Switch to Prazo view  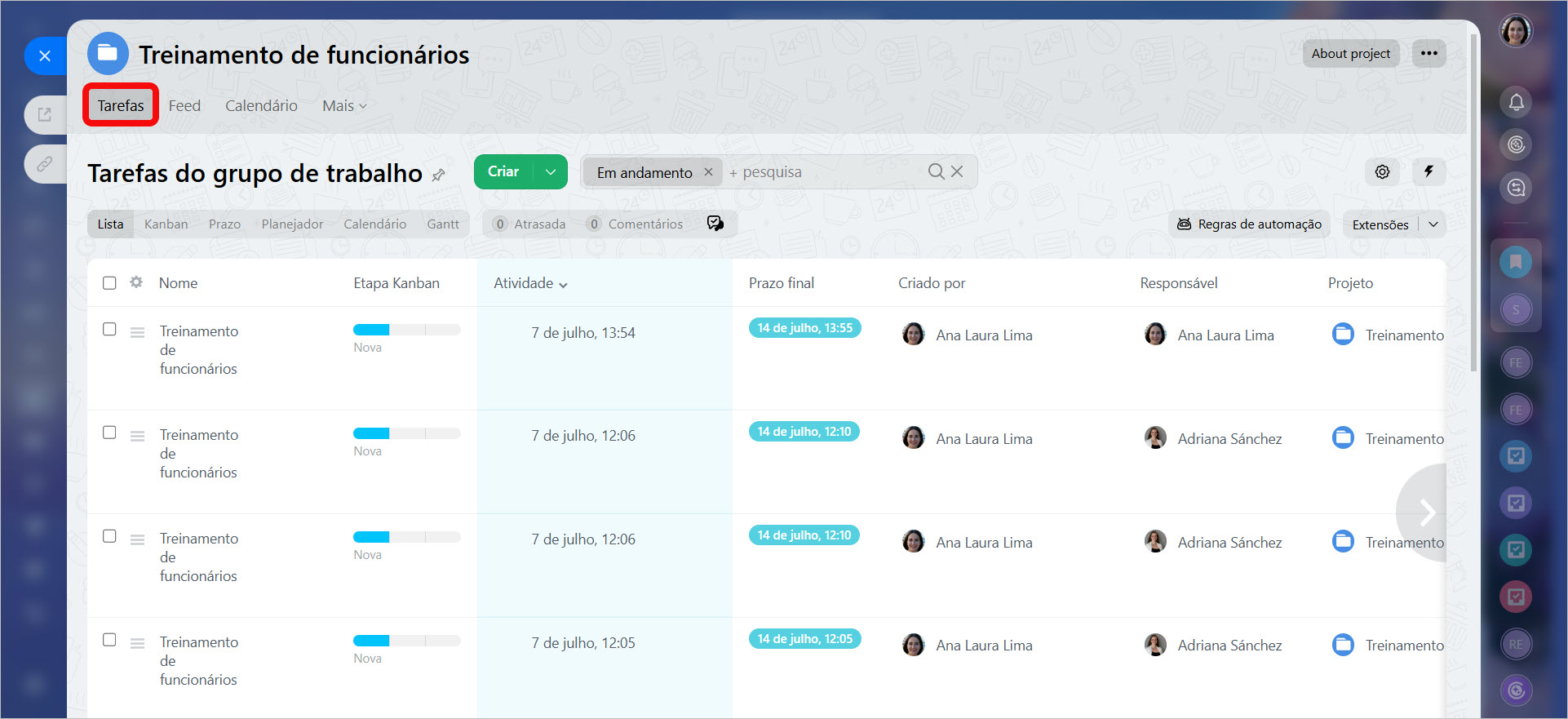pyautogui.click(x=224, y=224)
